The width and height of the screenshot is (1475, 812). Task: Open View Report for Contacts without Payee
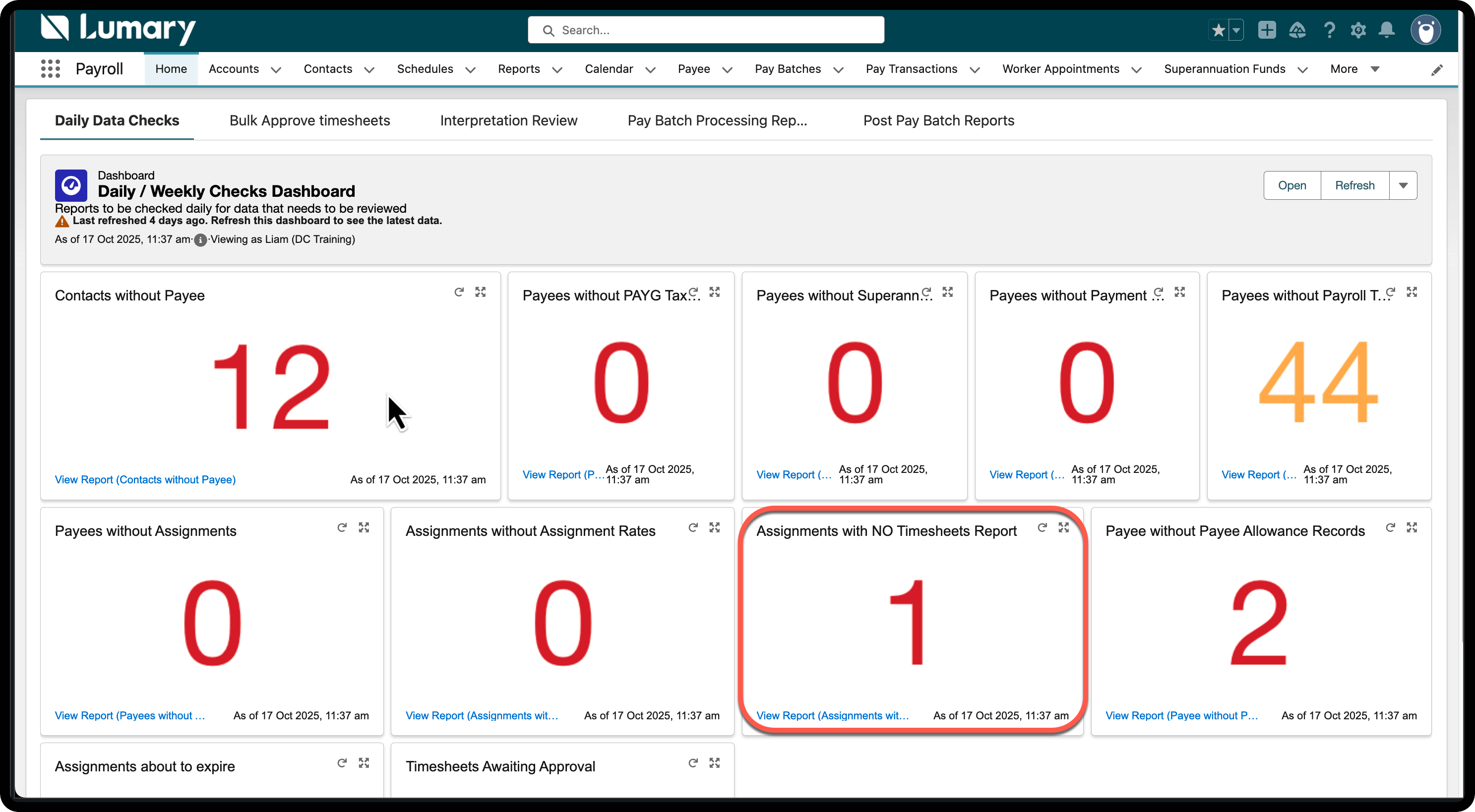click(145, 479)
